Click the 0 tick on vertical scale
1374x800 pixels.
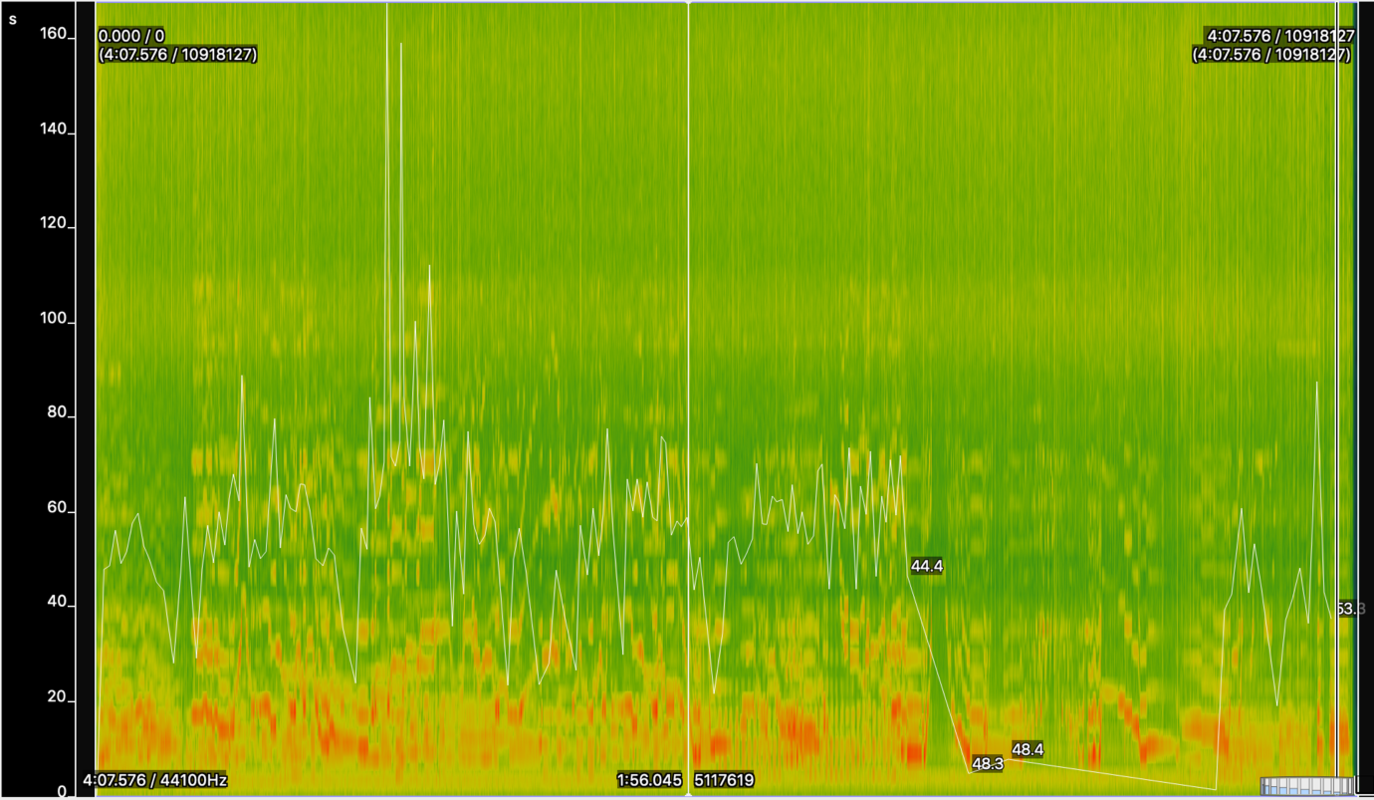pos(60,792)
